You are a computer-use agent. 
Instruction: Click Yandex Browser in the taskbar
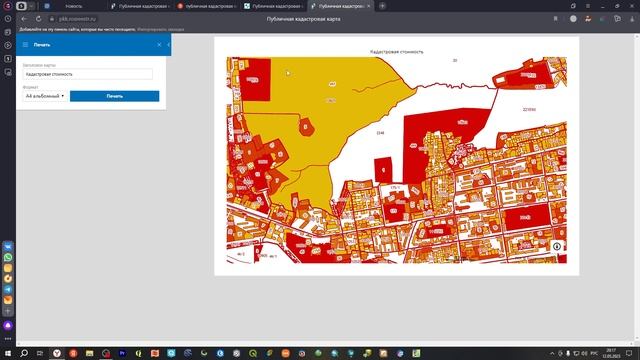[x=57, y=353]
